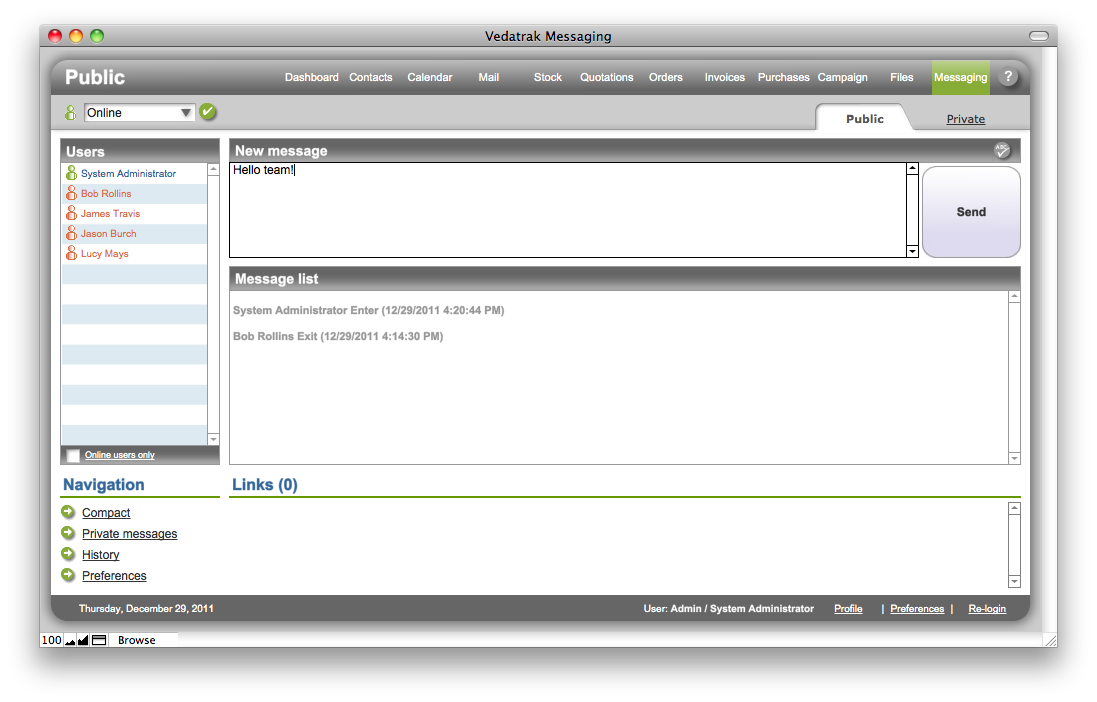Click down arrow of Users list scrollbar
This screenshot has height=702, width=1097.
point(213,439)
